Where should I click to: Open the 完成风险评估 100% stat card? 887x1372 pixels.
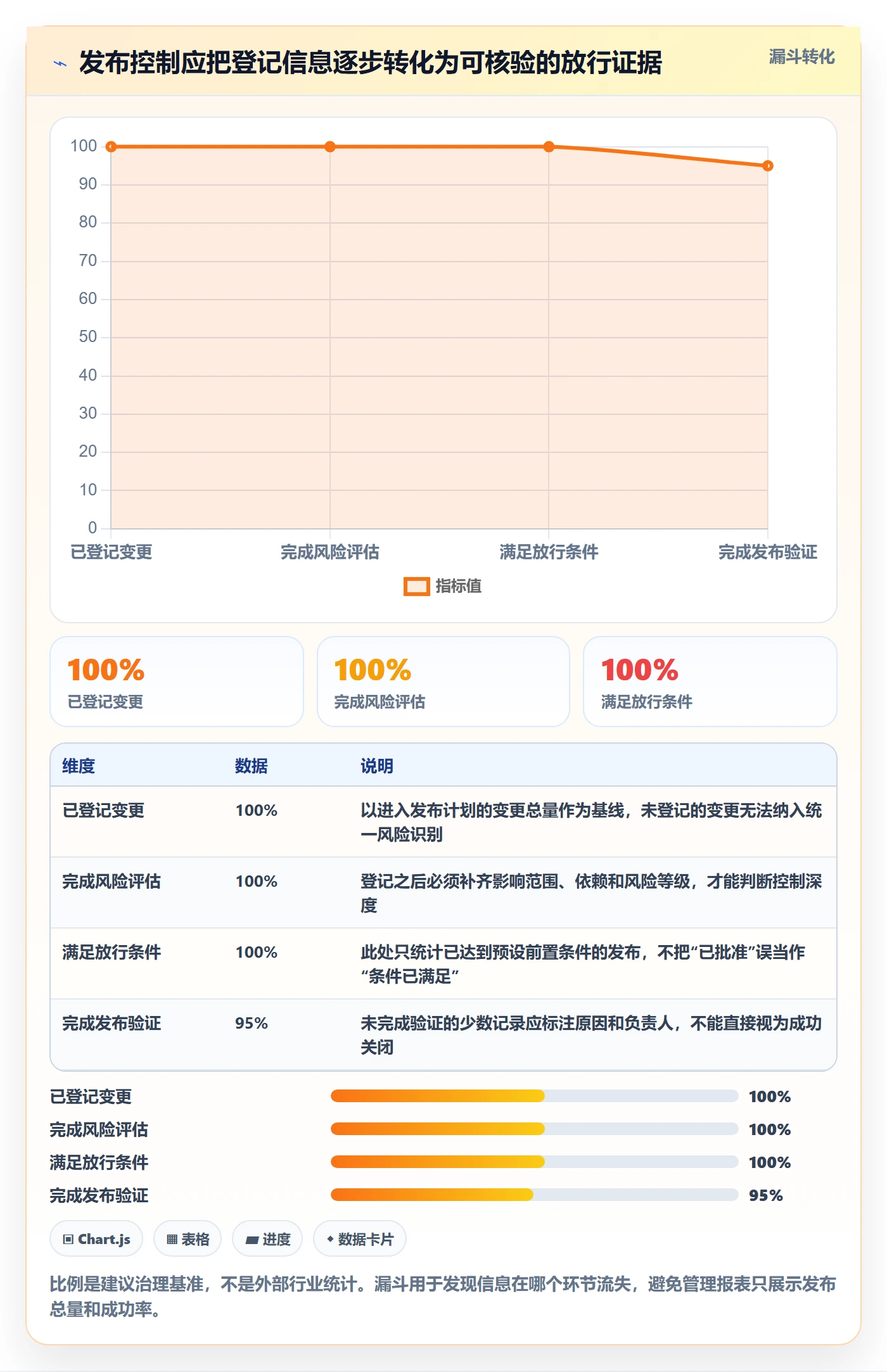pyautogui.click(x=443, y=682)
